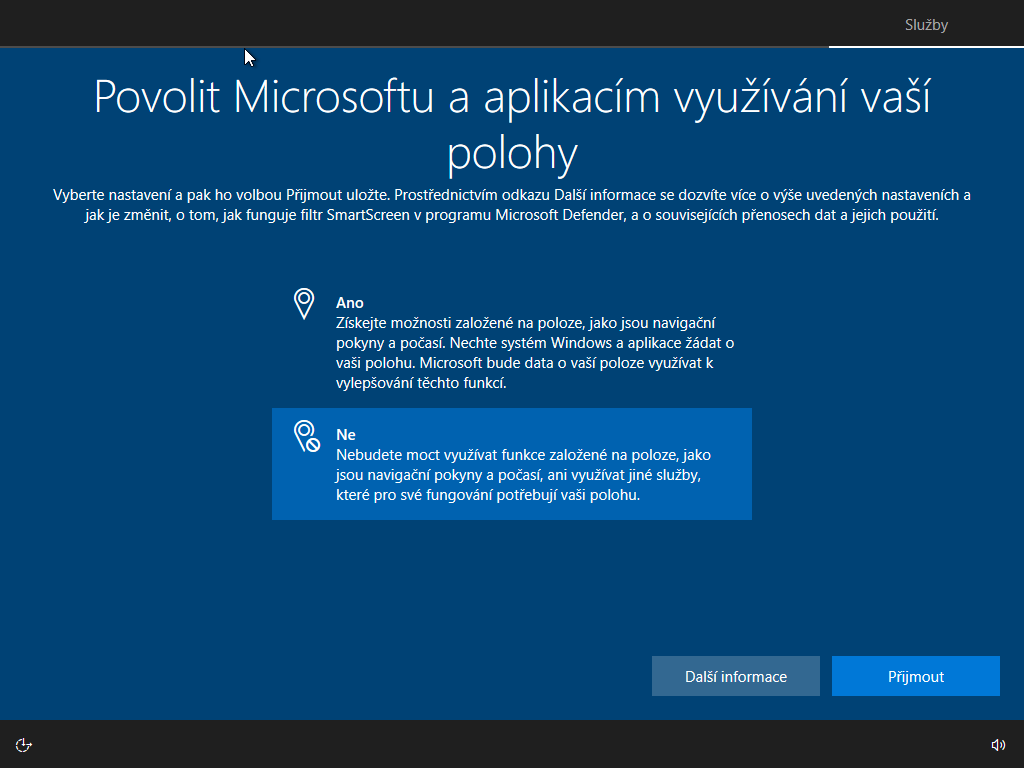
Task: Click 'vylepšování těchto funkcí' text under Ano
Action: point(420,383)
